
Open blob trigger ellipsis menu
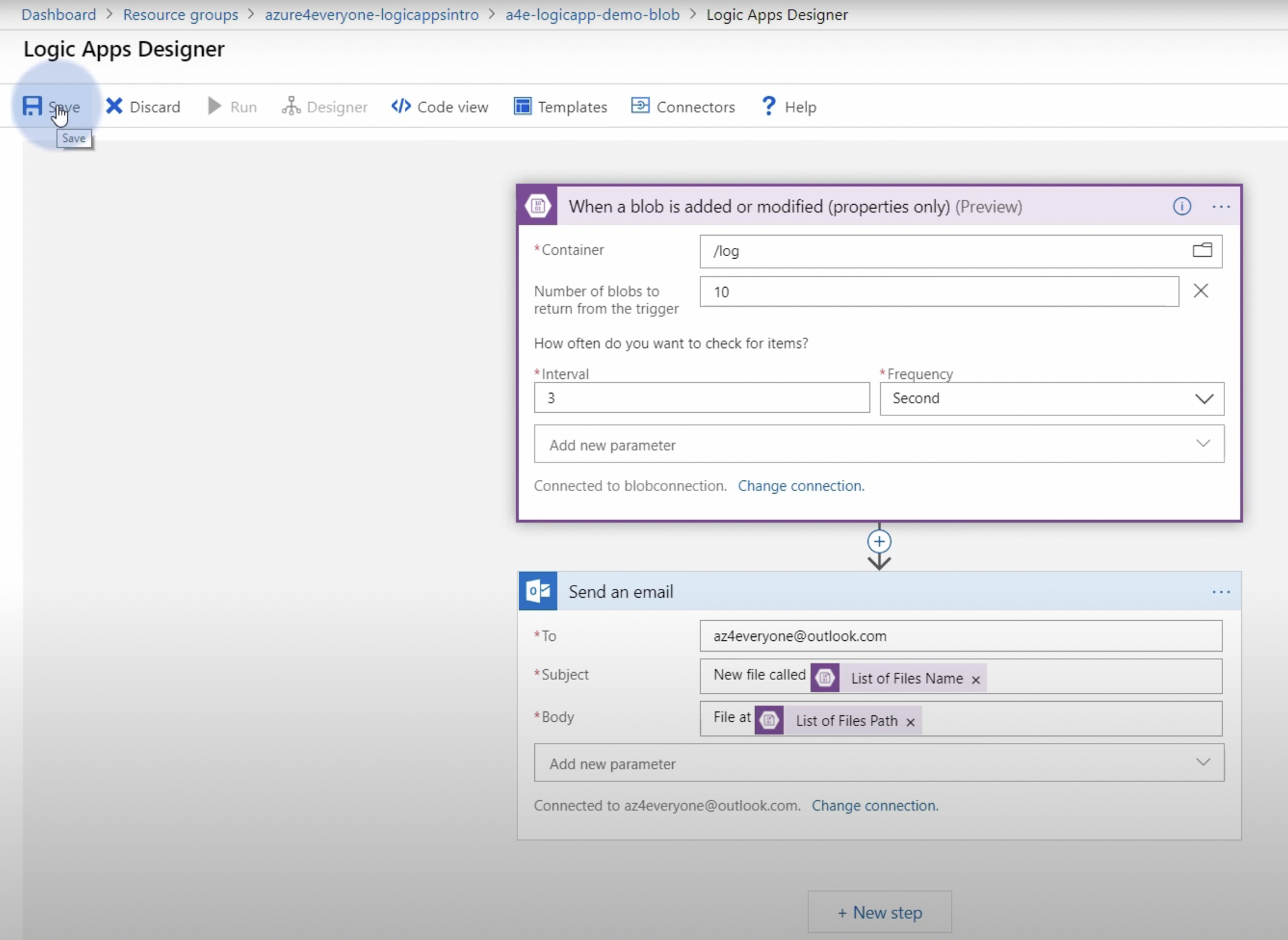[x=1221, y=207]
